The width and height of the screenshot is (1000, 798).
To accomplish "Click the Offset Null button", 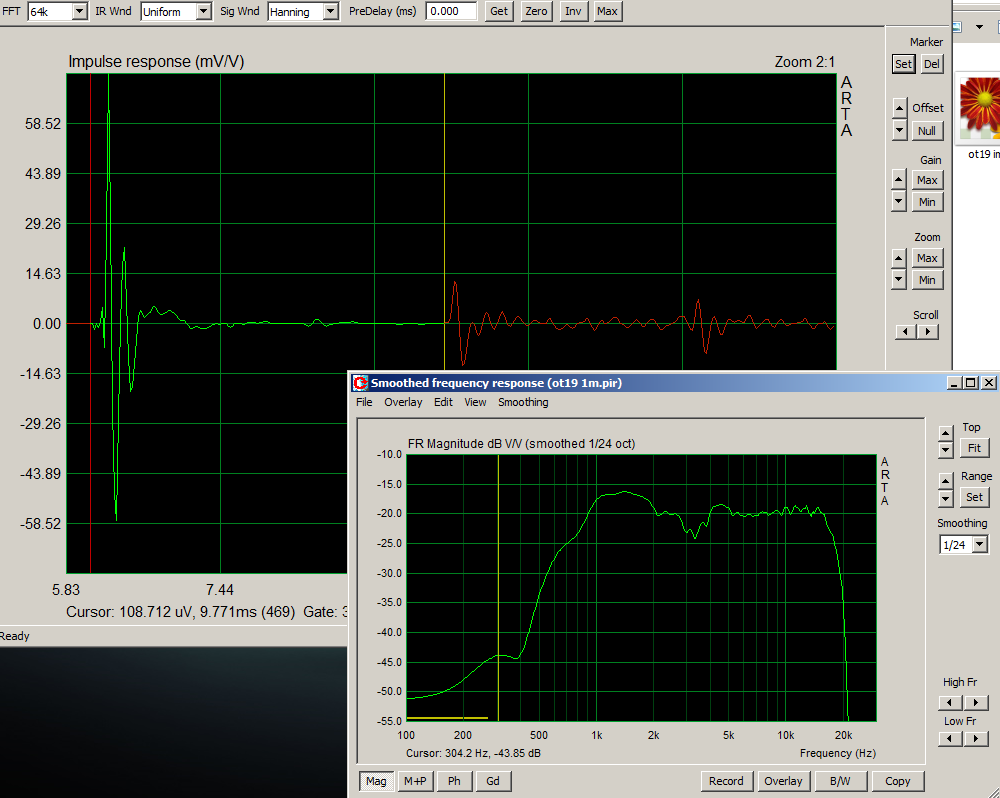I will coord(927,131).
